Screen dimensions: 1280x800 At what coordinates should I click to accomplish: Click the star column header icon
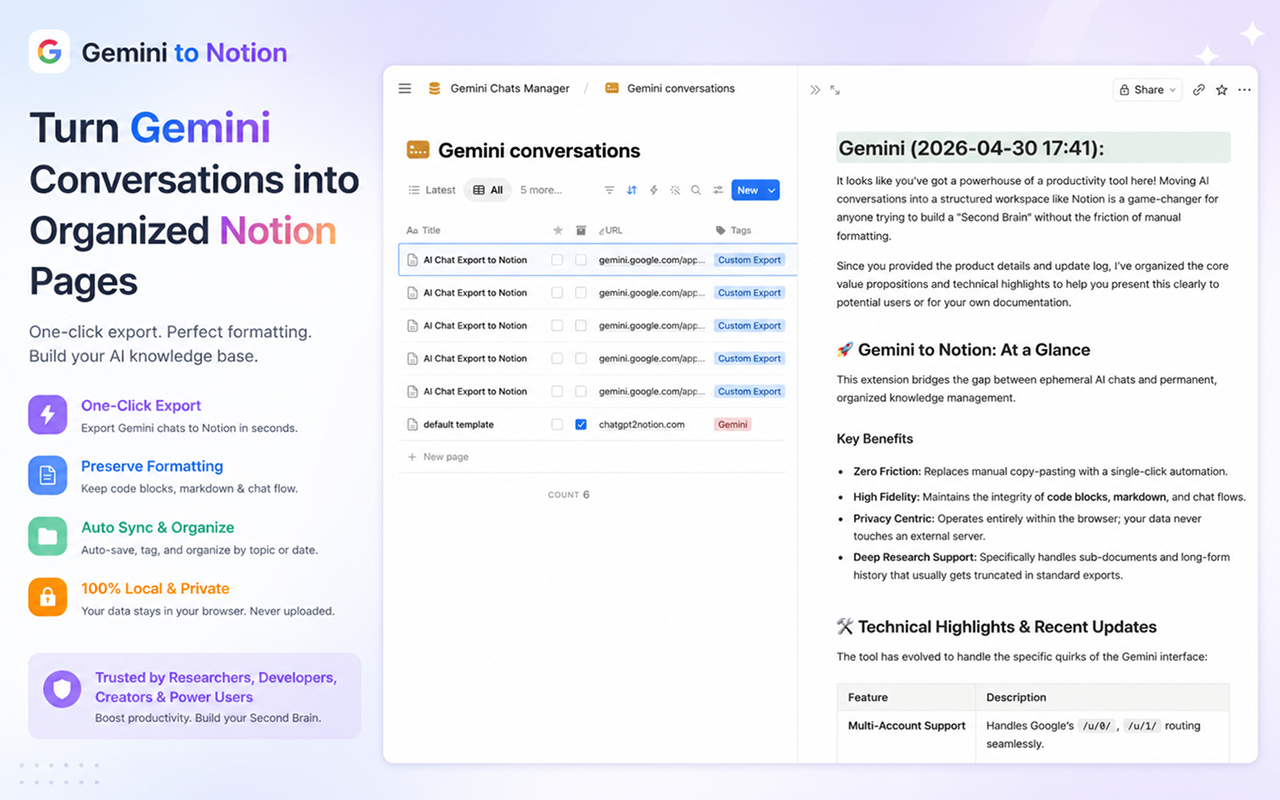[x=558, y=230]
